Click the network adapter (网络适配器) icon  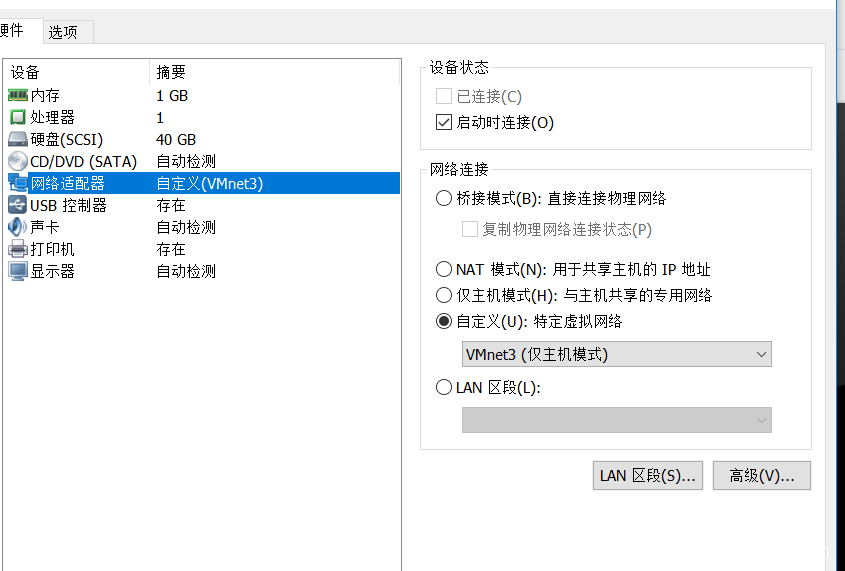tap(17, 184)
